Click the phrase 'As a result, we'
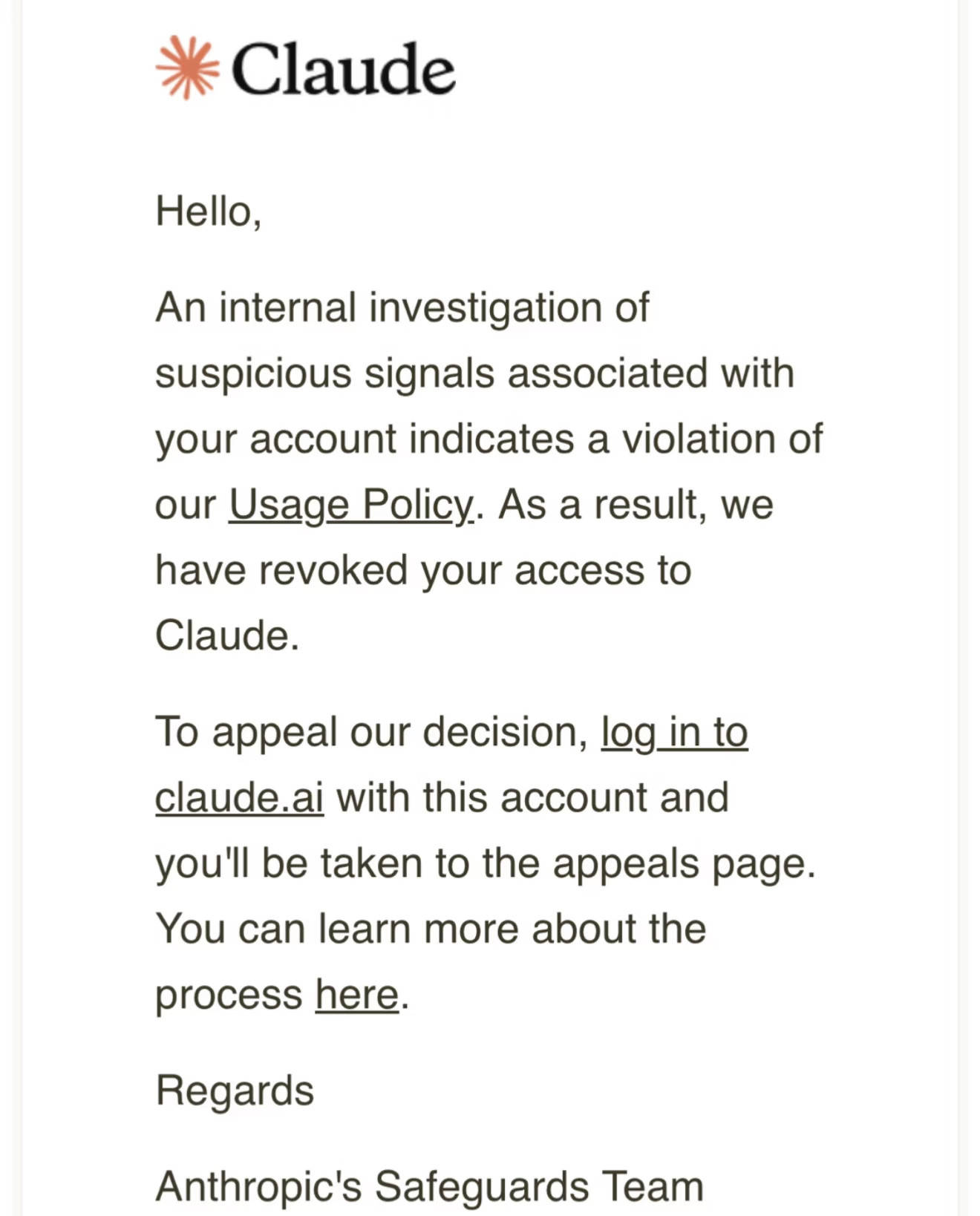This screenshot has width=980, height=1216. click(636, 506)
